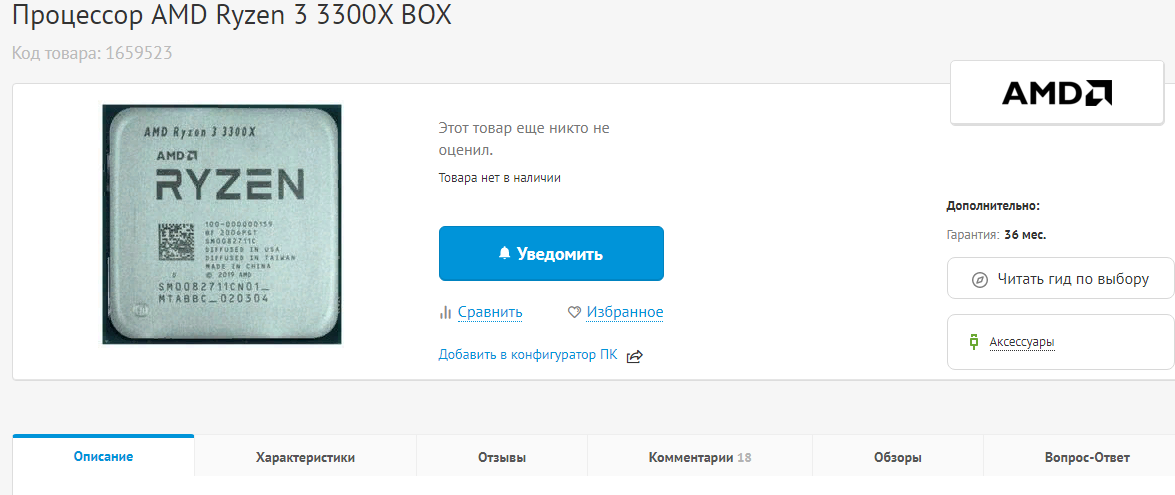Image resolution: width=1175 pixels, height=495 pixels.
Task: Open the Вопрос-Ответ tab
Action: (x=1087, y=458)
